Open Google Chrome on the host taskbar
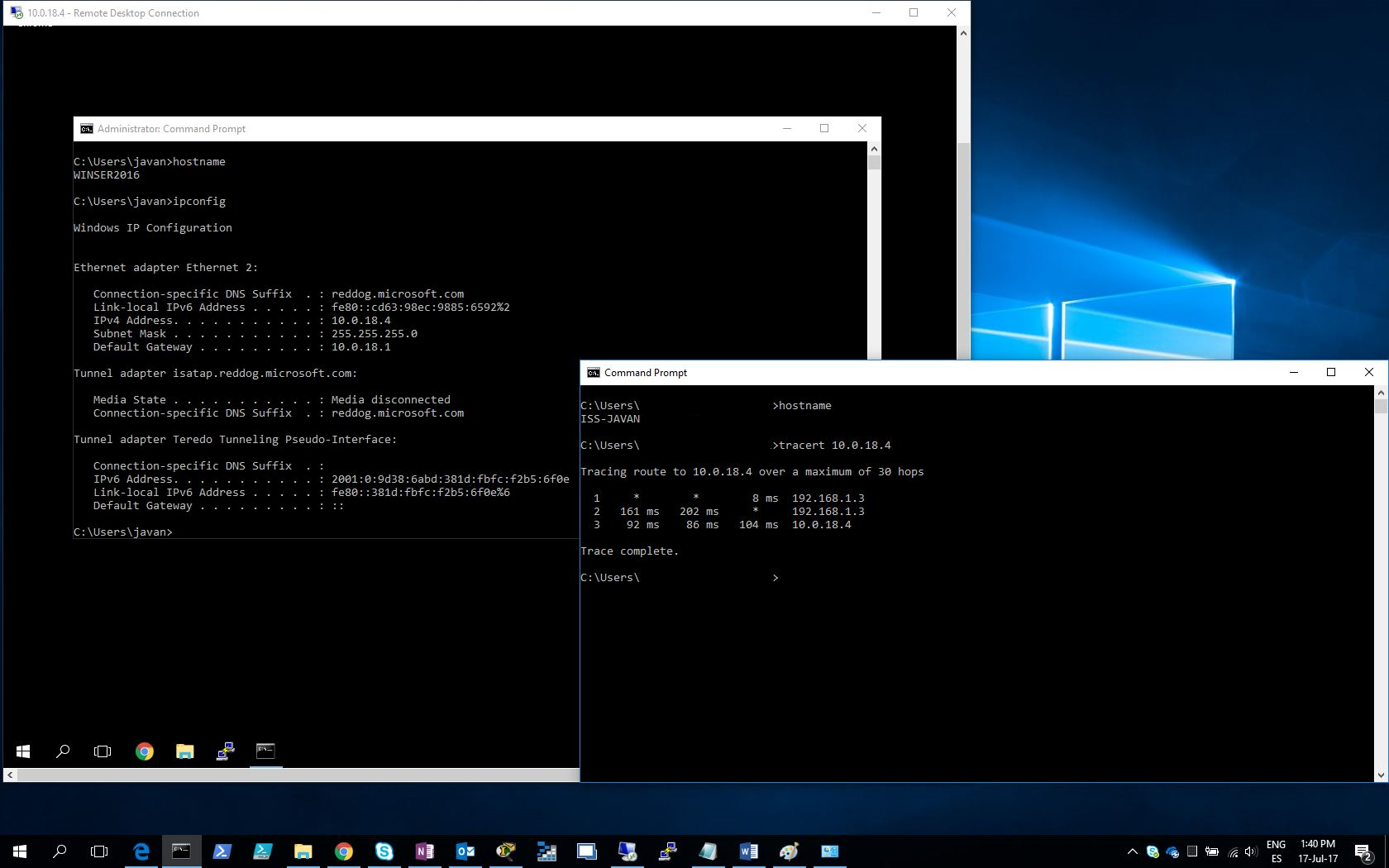The image size is (1389, 868). point(344,851)
